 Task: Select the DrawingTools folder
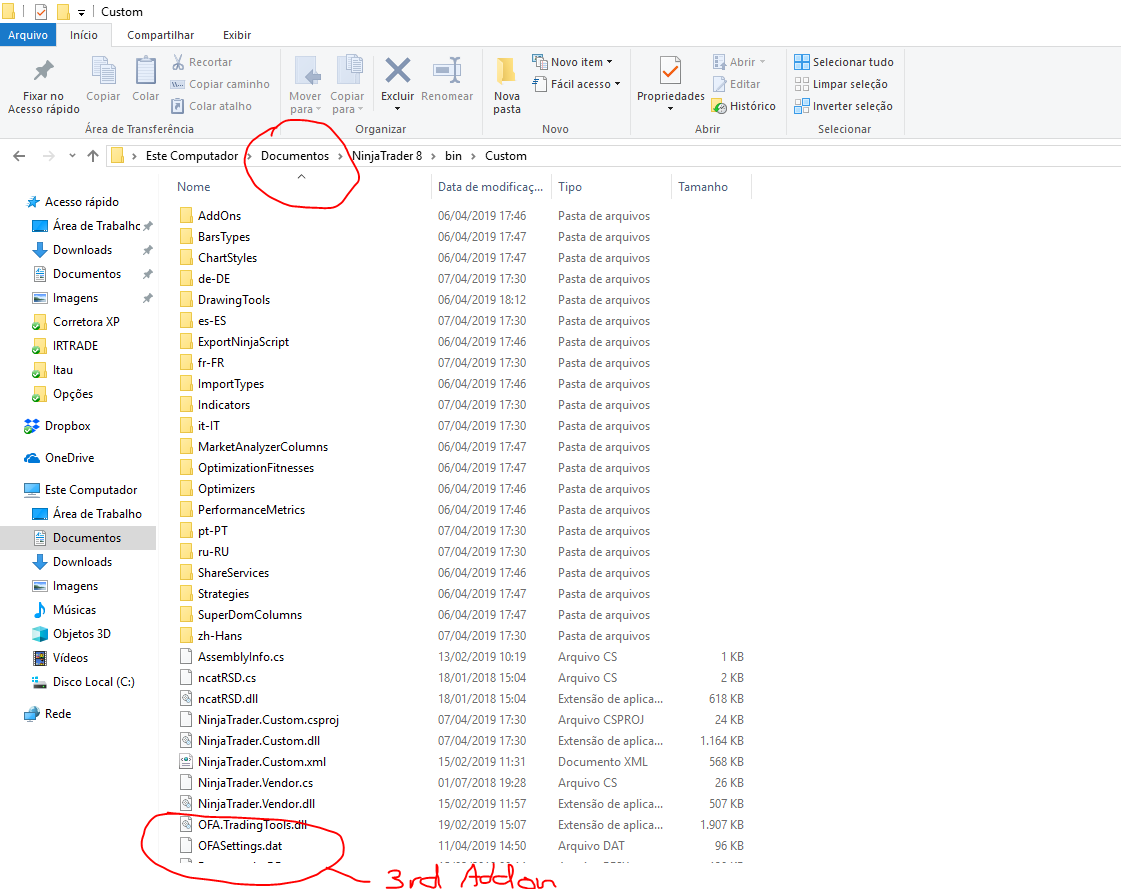click(x=233, y=300)
